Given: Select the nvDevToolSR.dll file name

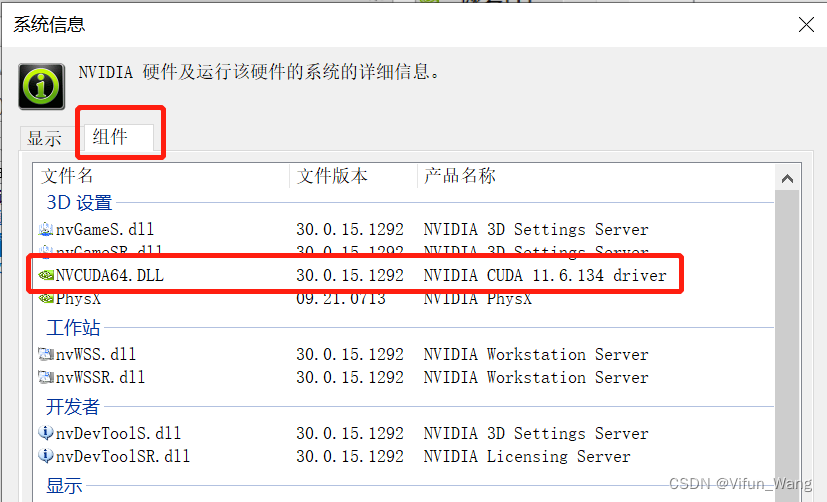Looking at the screenshot, I should 122,456.
